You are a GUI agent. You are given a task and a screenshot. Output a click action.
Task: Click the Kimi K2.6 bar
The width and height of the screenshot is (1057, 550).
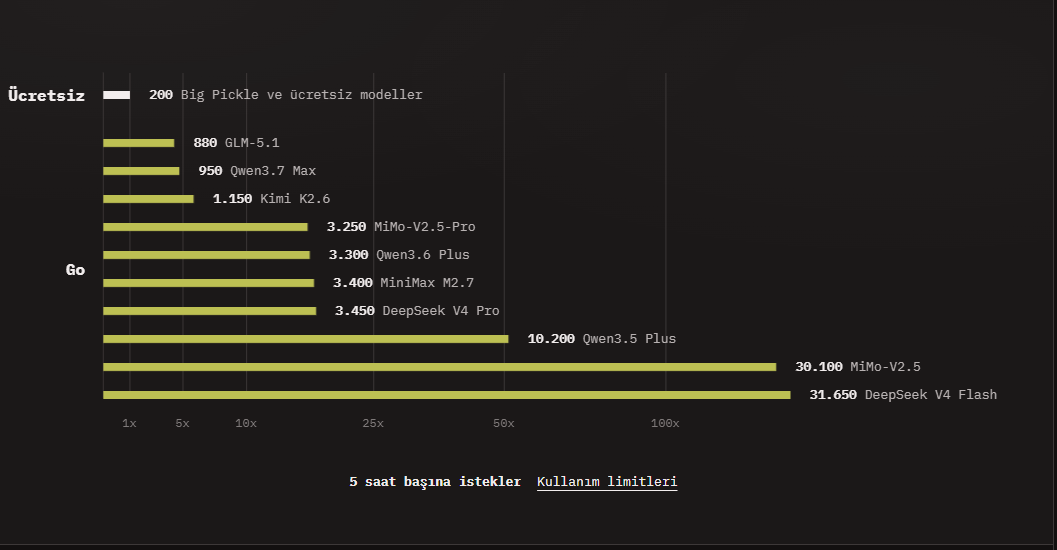(148, 199)
